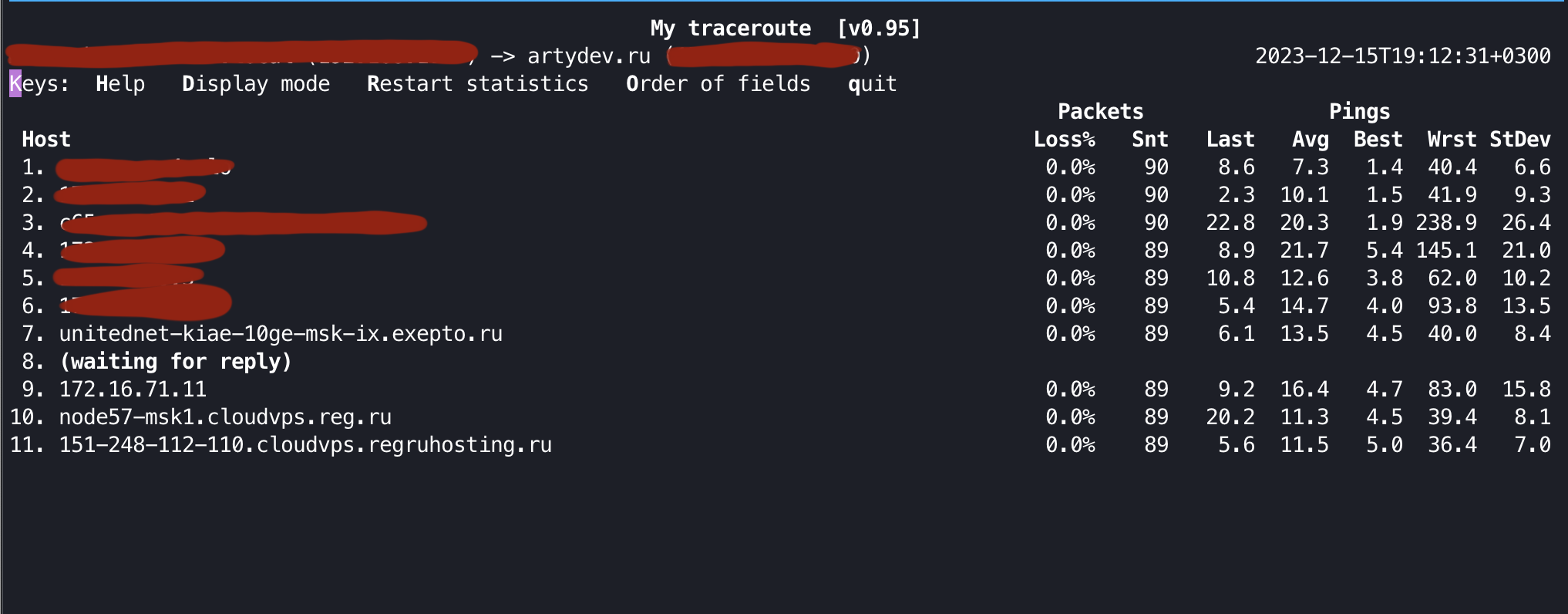Click the quit key option
Screen dimensions: 1568x614
coord(872,83)
